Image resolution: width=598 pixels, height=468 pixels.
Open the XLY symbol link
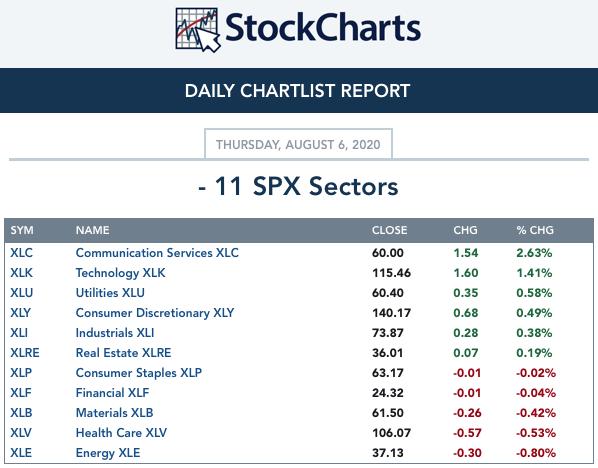pos(21,313)
